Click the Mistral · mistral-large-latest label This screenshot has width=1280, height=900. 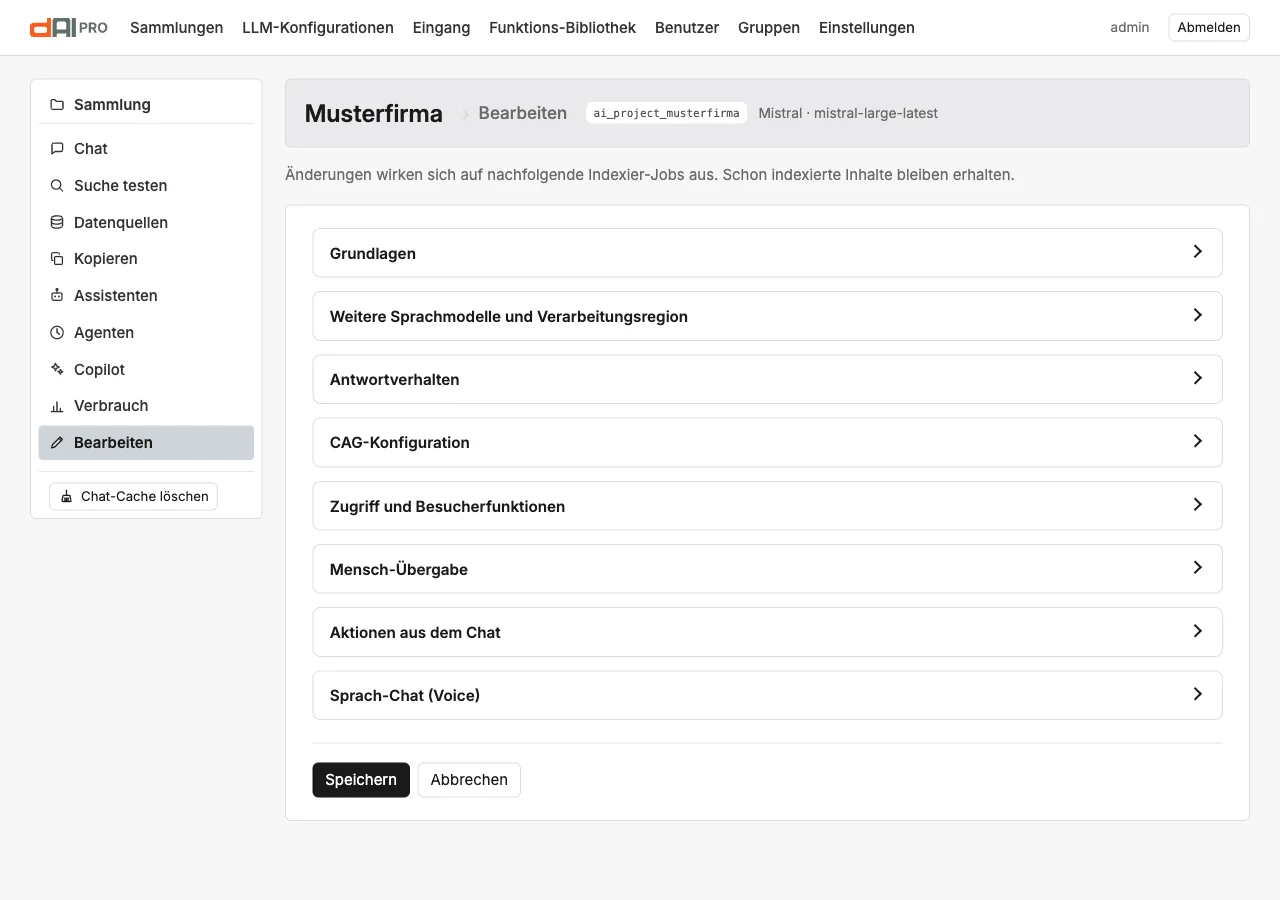(x=848, y=113)
